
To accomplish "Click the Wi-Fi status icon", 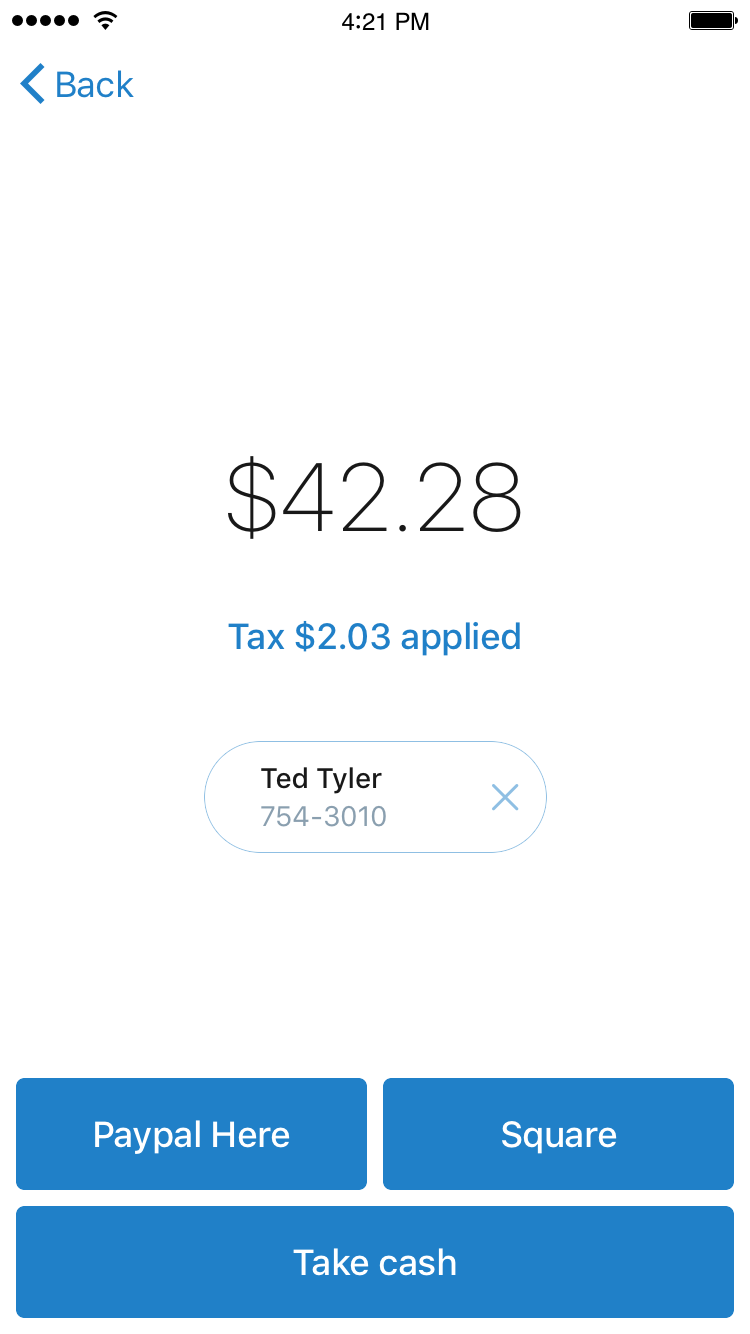I will [x=104, y=21].
